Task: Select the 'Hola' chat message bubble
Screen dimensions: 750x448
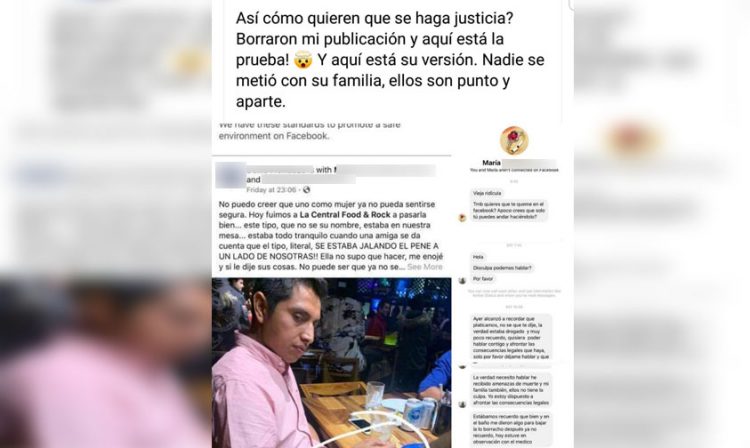Action: (478, 257)
